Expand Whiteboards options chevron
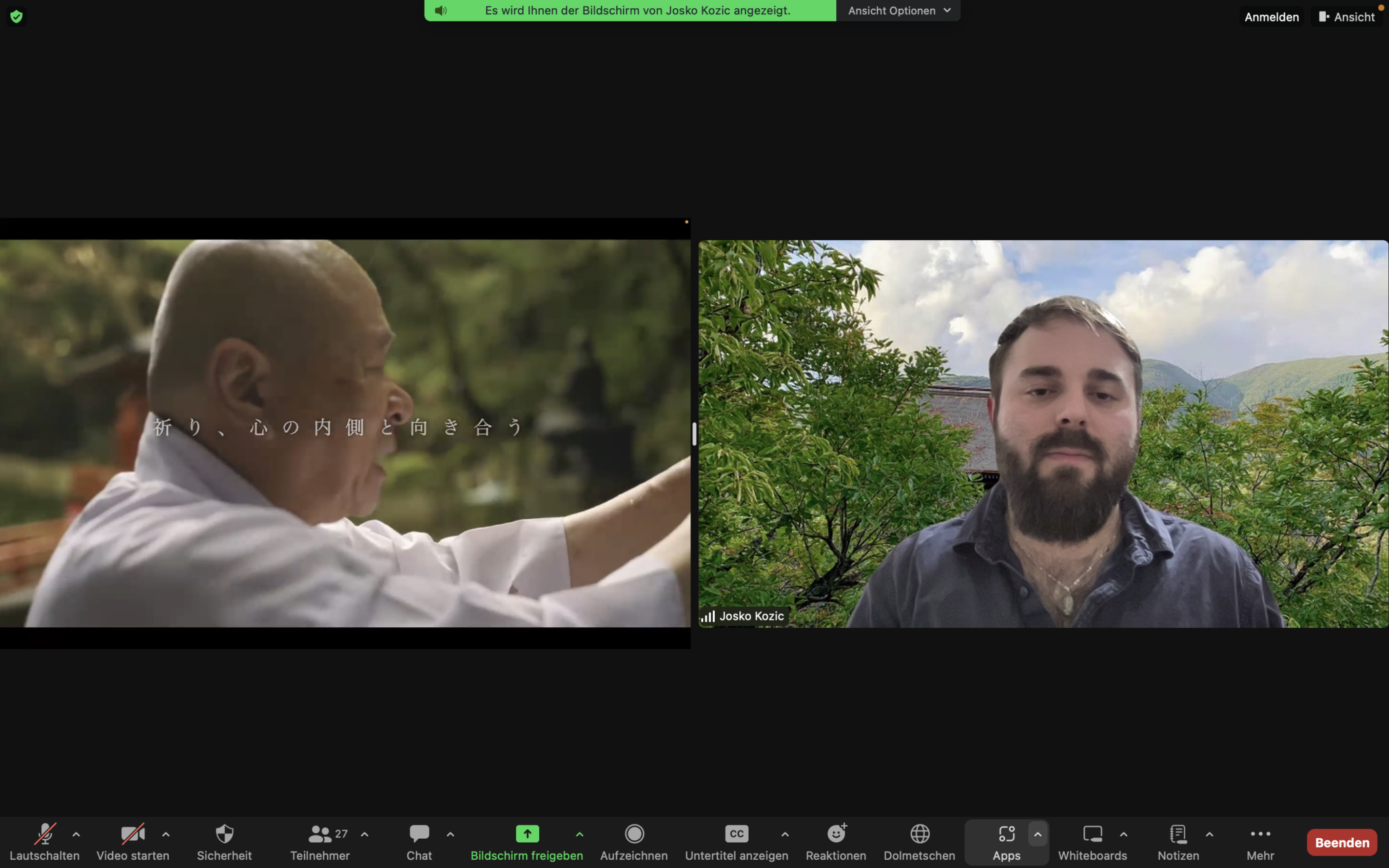 (x=1124, y=834)
